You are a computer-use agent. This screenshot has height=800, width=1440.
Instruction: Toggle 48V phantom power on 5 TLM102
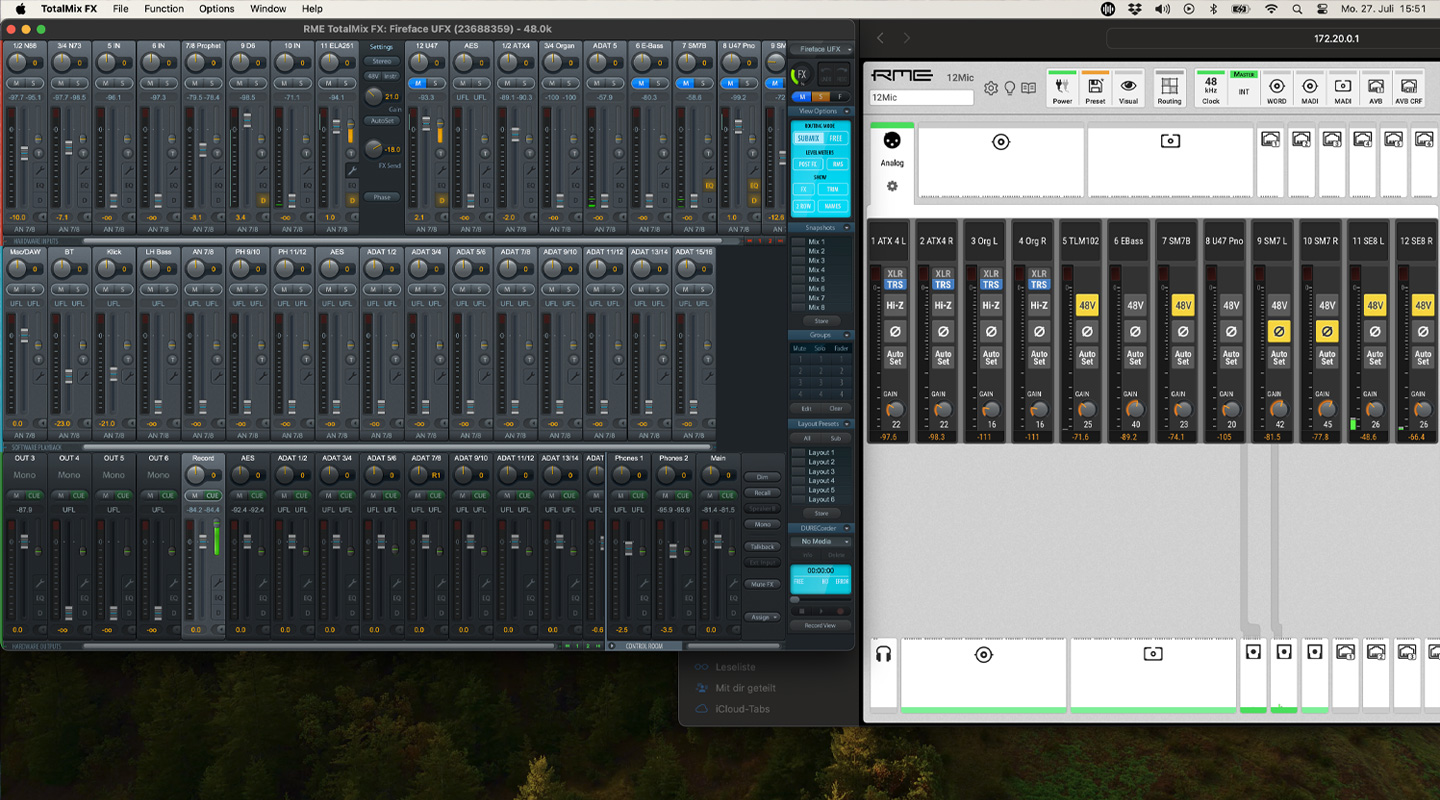tap(1087, 306)
